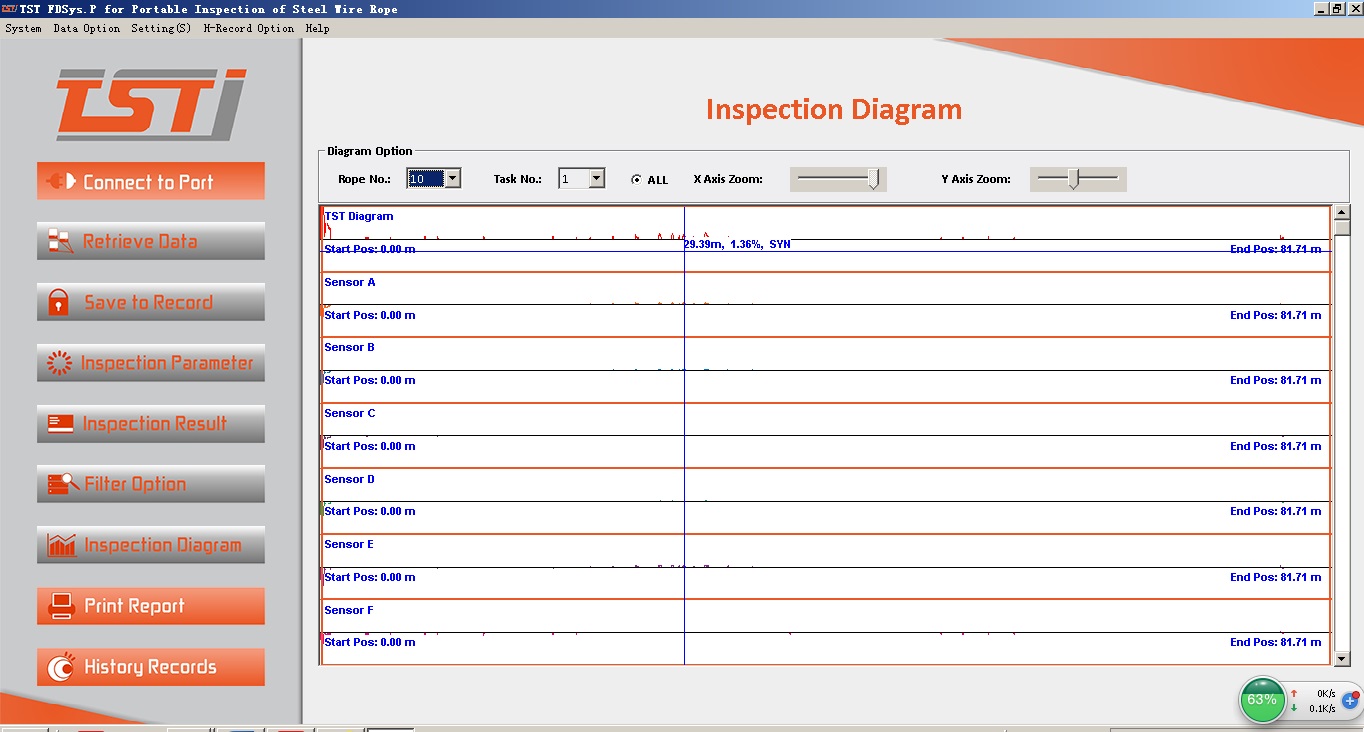Click the History Records clock icon
The image size is (1364, 732).
62,667
